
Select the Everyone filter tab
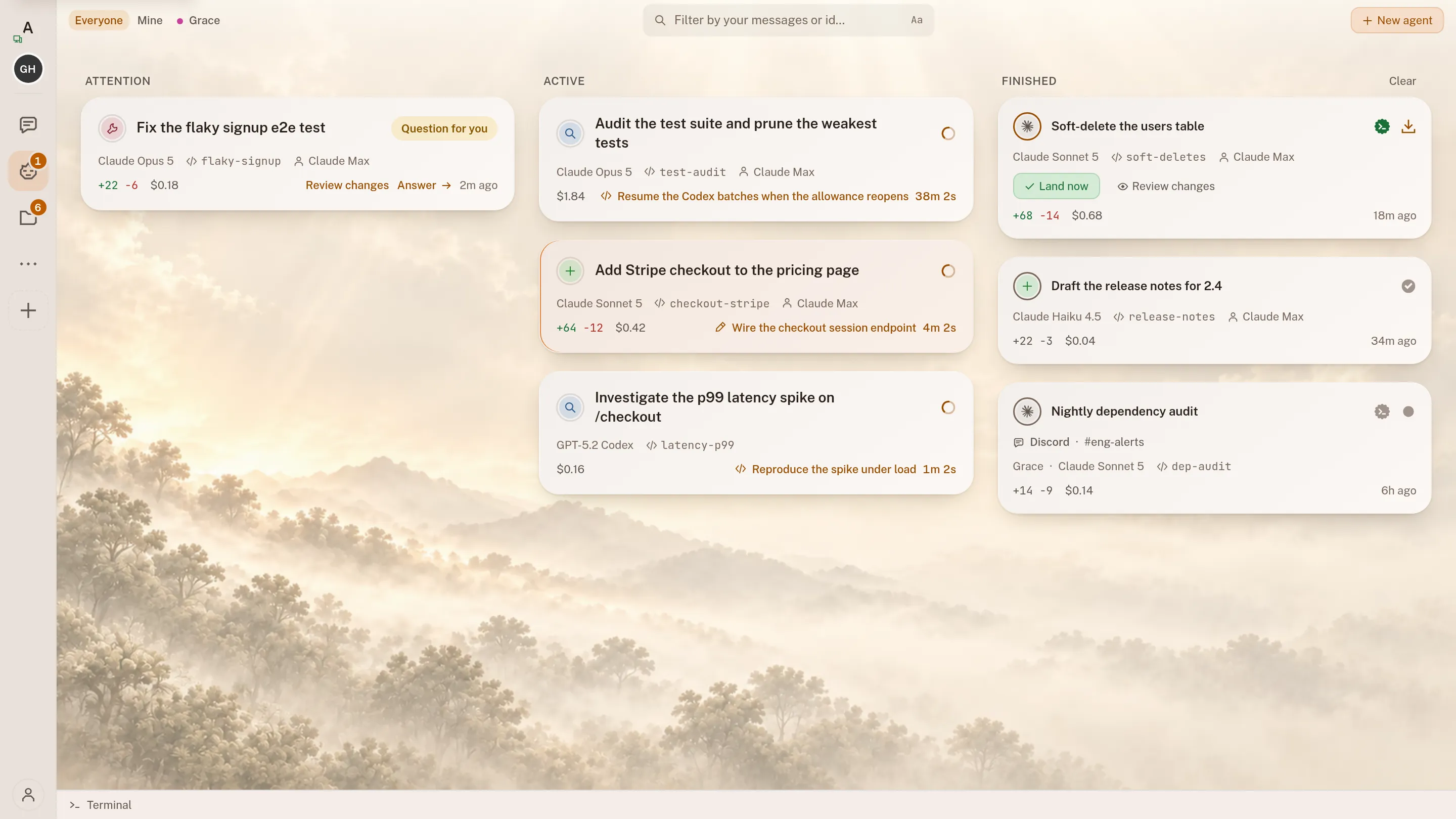point(99,20)
